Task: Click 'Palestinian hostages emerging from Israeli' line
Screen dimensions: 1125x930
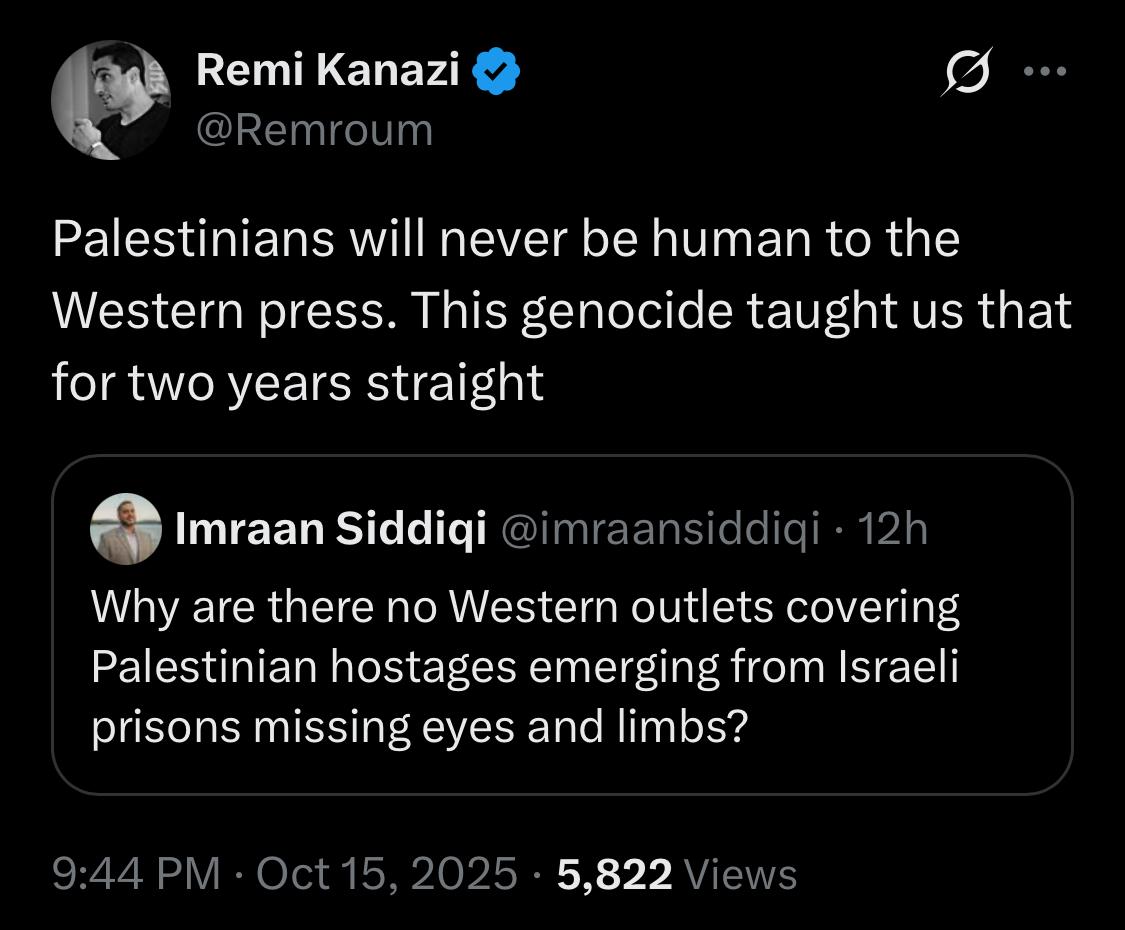Action: pyautogui.click(x=525, y=667)
